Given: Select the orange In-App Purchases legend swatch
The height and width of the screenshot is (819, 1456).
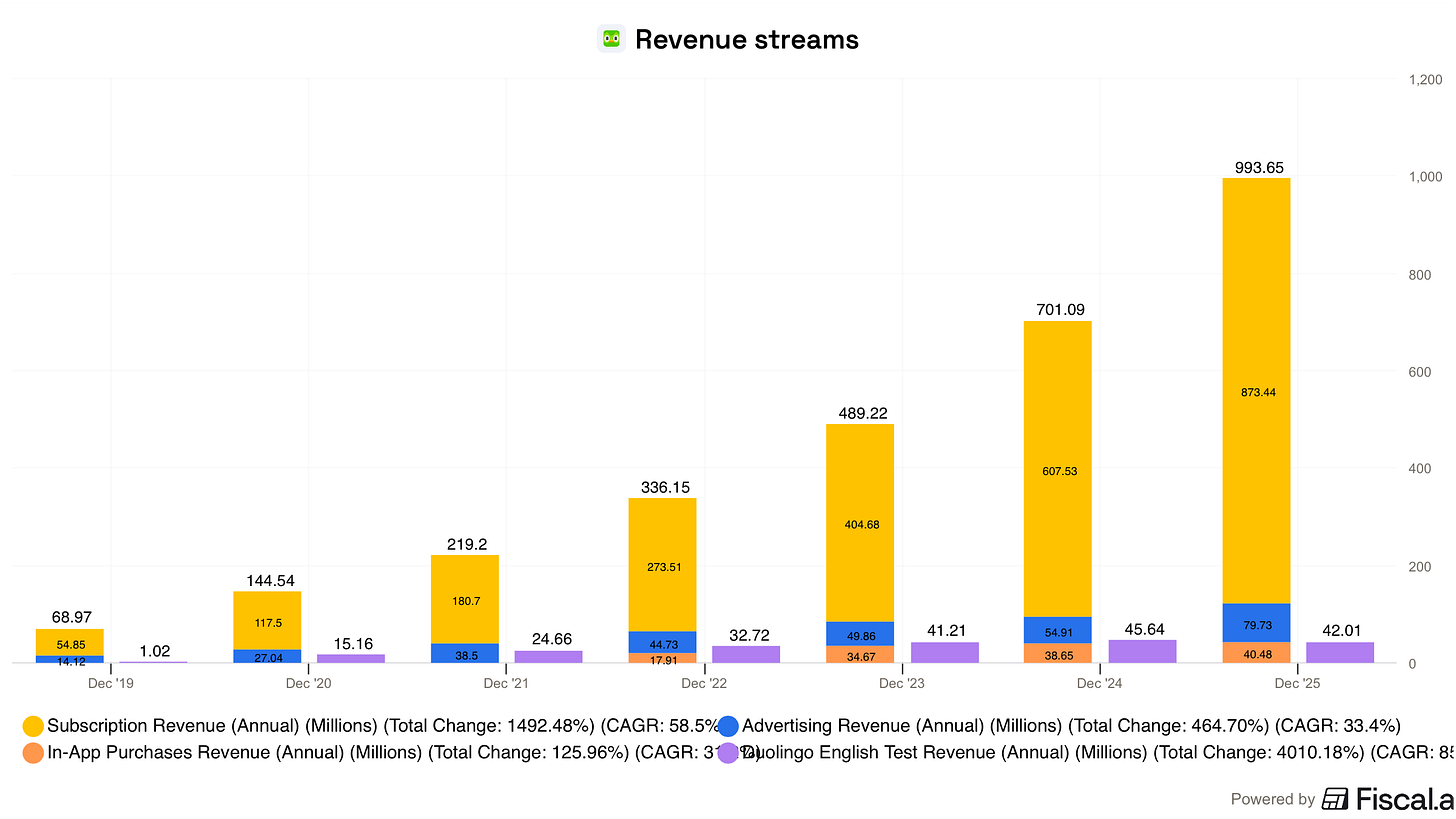Looking at the screenshot, I should (33, 753).
